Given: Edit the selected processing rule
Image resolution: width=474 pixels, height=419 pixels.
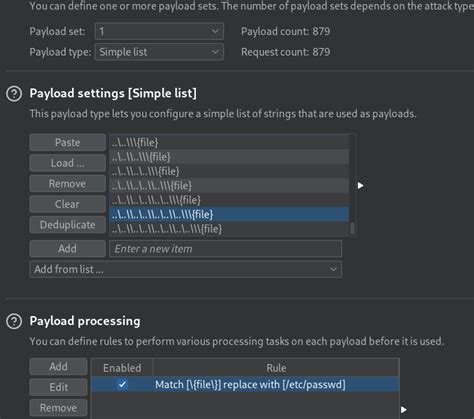Looking at the screenshot, I should point(58,387).
